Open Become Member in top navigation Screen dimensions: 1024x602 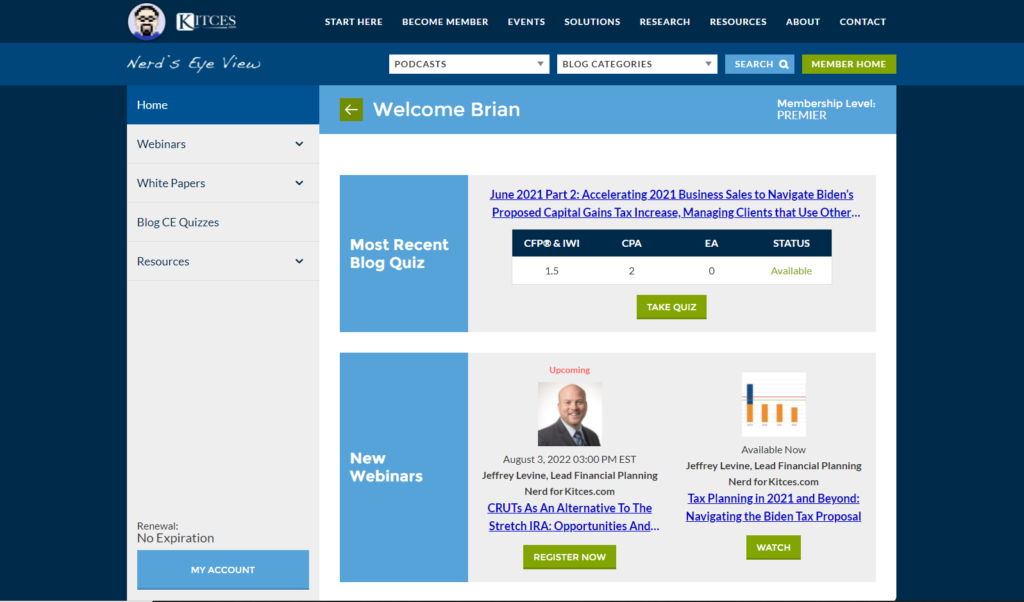(445, 22)
